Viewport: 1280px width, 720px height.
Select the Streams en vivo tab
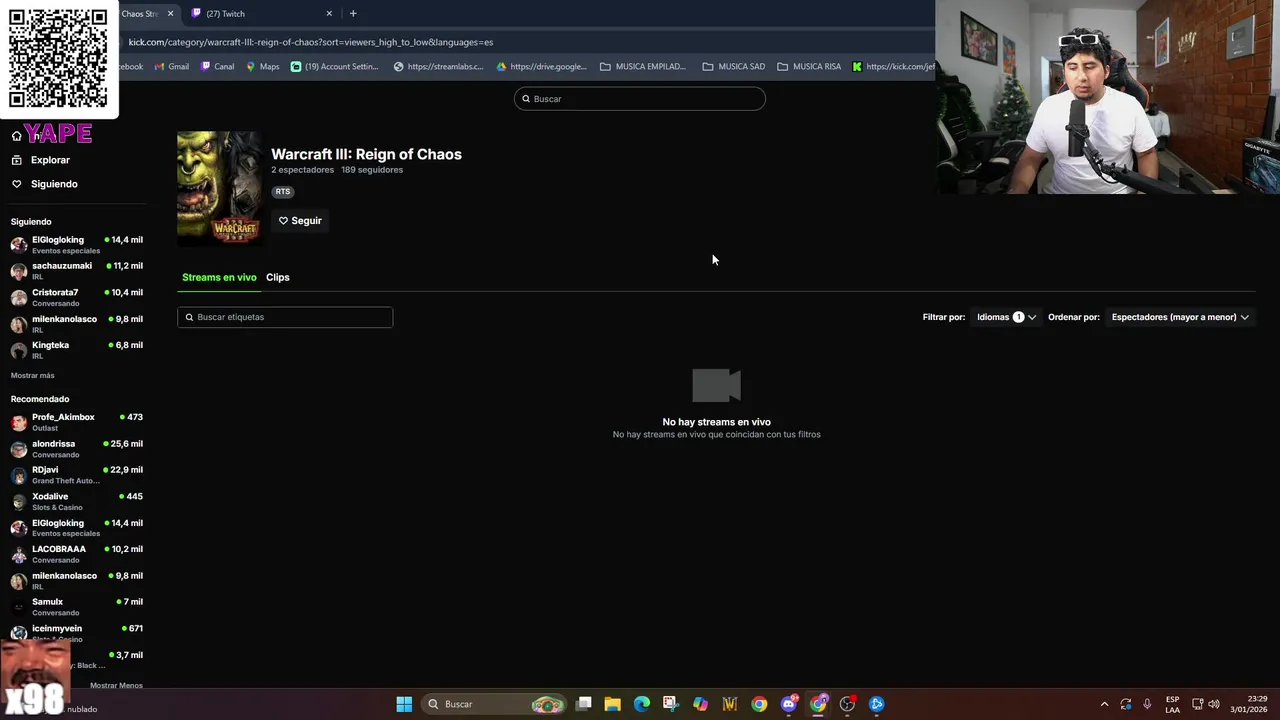219,277
